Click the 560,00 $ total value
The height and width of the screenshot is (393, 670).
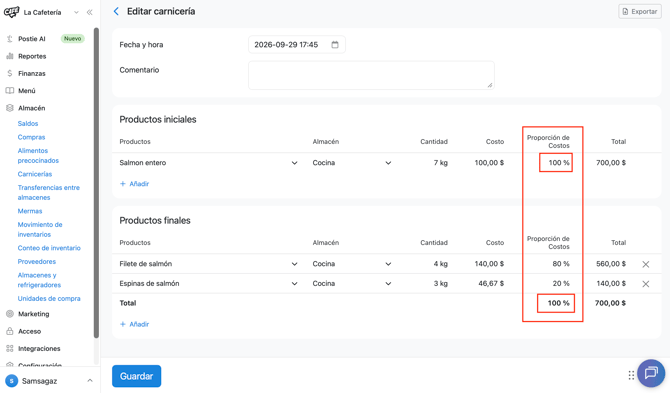(x=611, y=264)
